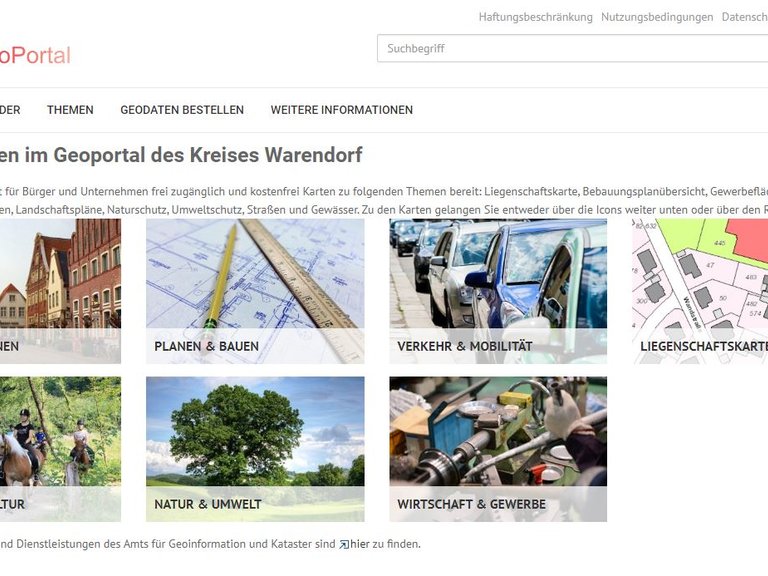Open the Planen & Bauen blueprint thumbnail
The width and height of the screenshot is (768, 576).
255,275
